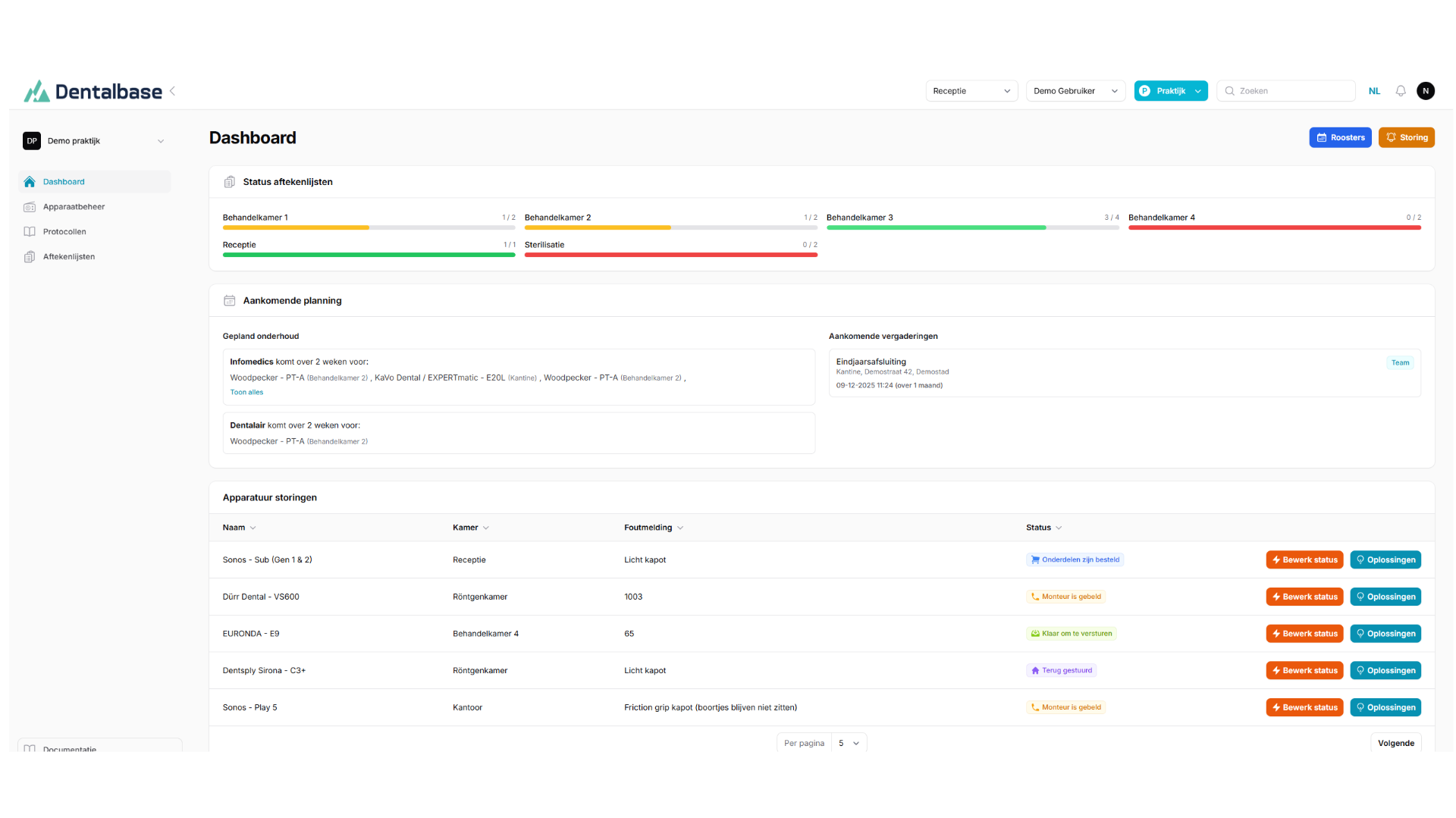Expand the Demo Gebruiker dropdown
Screen dimensions: 1456x818
click(x=1075, y=91)
